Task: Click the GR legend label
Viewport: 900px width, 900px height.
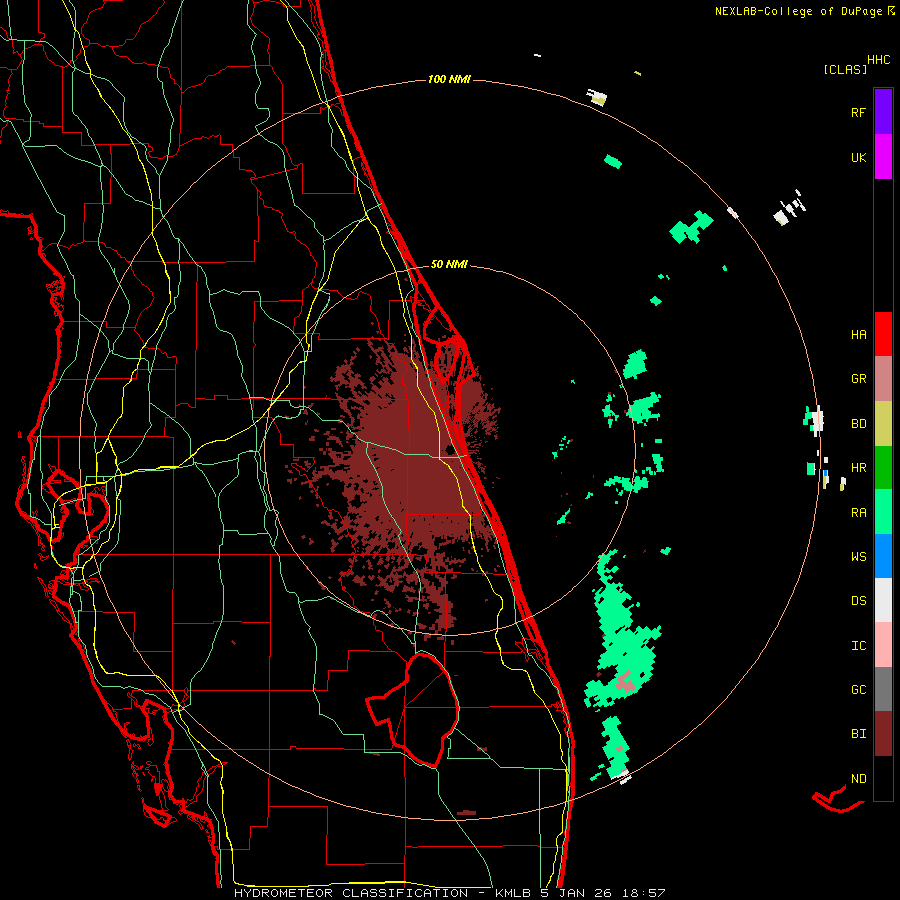Action: (858, 379)
